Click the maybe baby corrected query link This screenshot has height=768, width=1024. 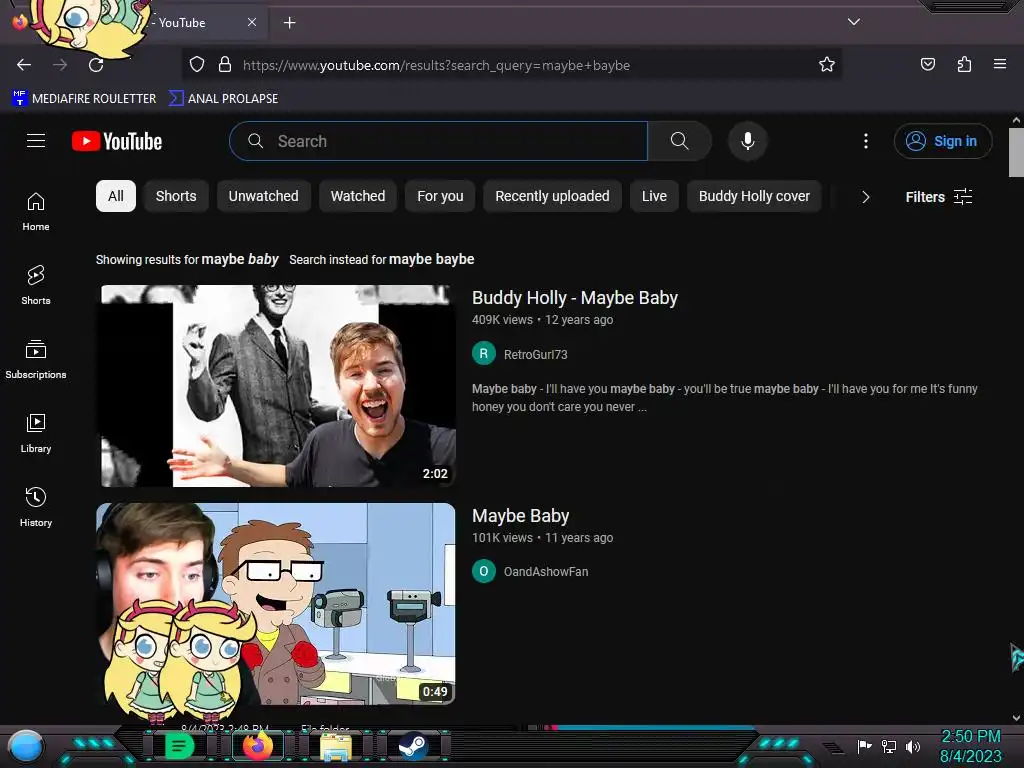click(x=240, y=259)
